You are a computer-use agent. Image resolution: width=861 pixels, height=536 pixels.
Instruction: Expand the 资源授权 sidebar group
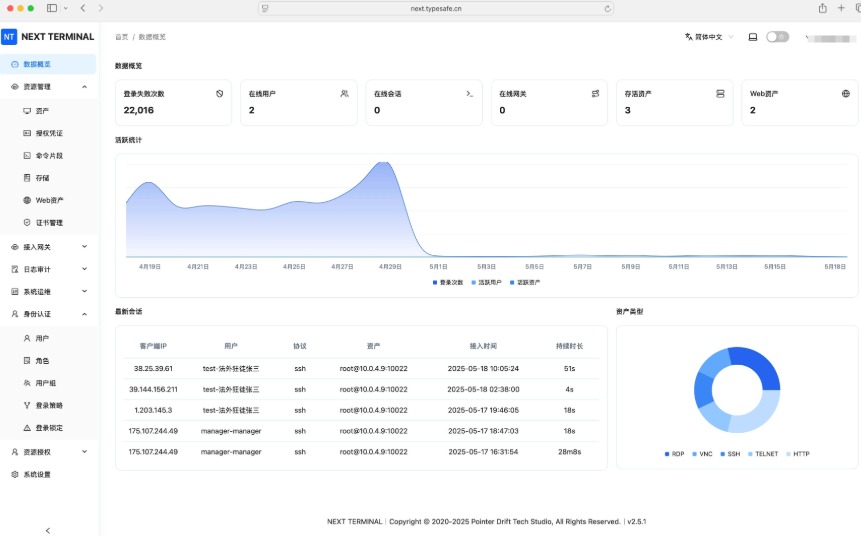(x=85, y=452)
